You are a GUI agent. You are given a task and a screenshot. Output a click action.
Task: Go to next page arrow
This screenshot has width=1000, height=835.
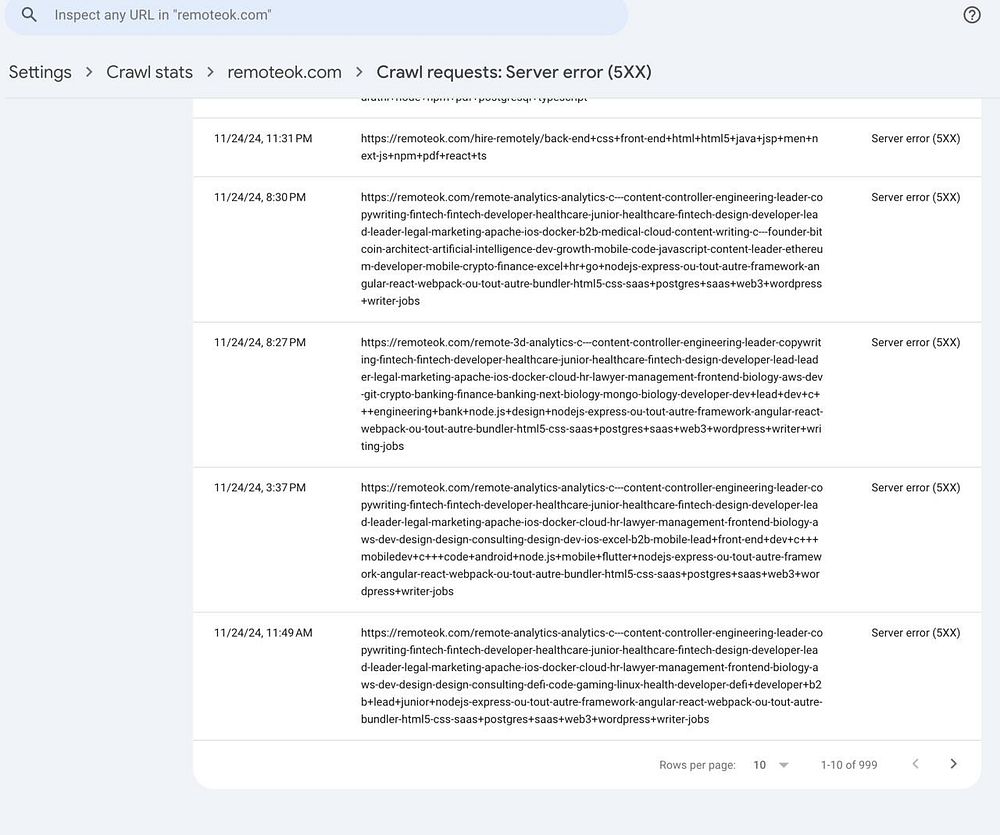pyautogui.click(x=953, y=764)
